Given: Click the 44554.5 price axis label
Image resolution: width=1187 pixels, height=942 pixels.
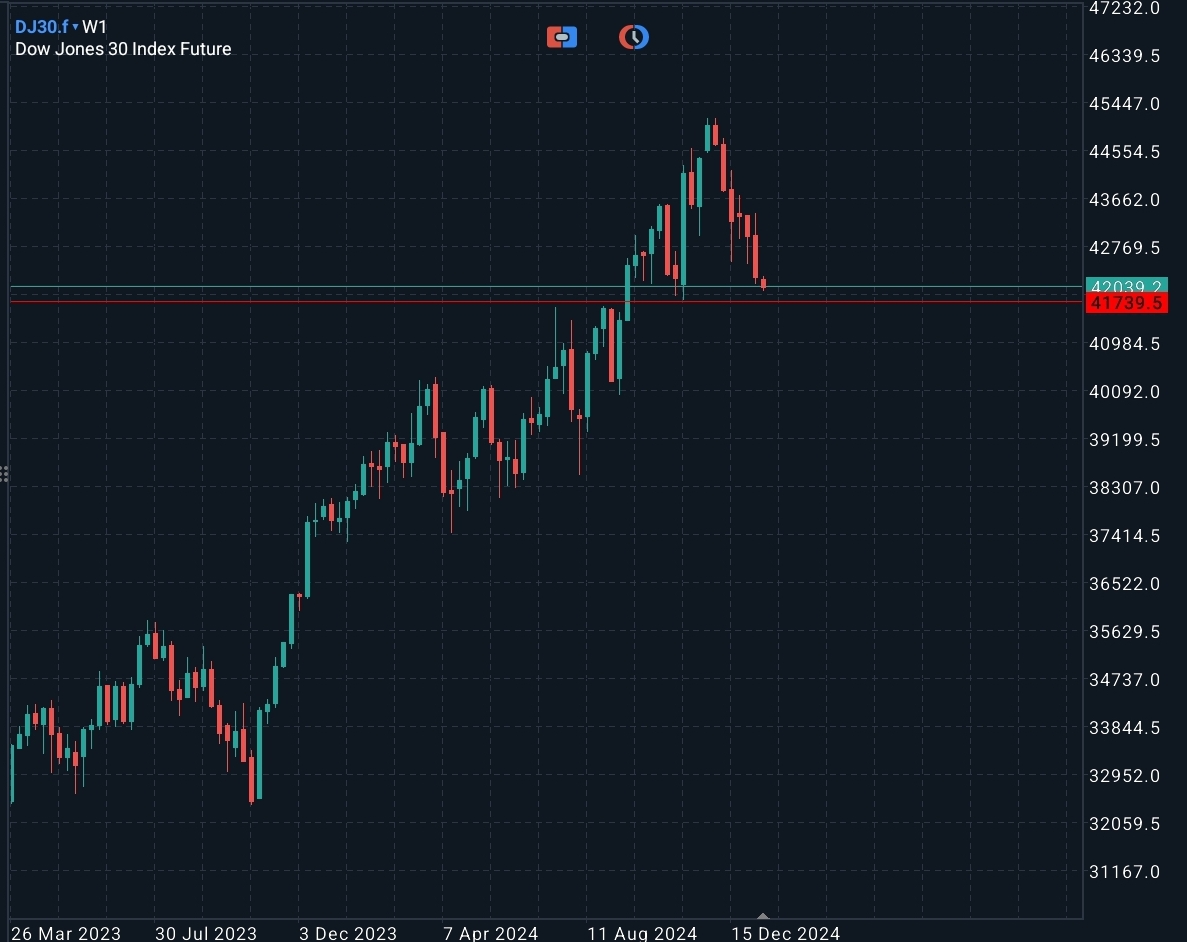Looking at the screenshot, I should (x=1124, y=152).
